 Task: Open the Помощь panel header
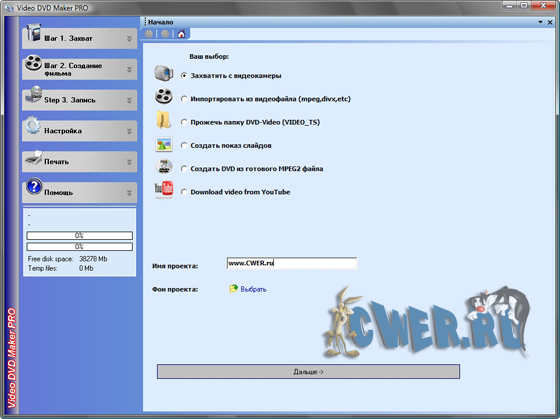[79, 193]
